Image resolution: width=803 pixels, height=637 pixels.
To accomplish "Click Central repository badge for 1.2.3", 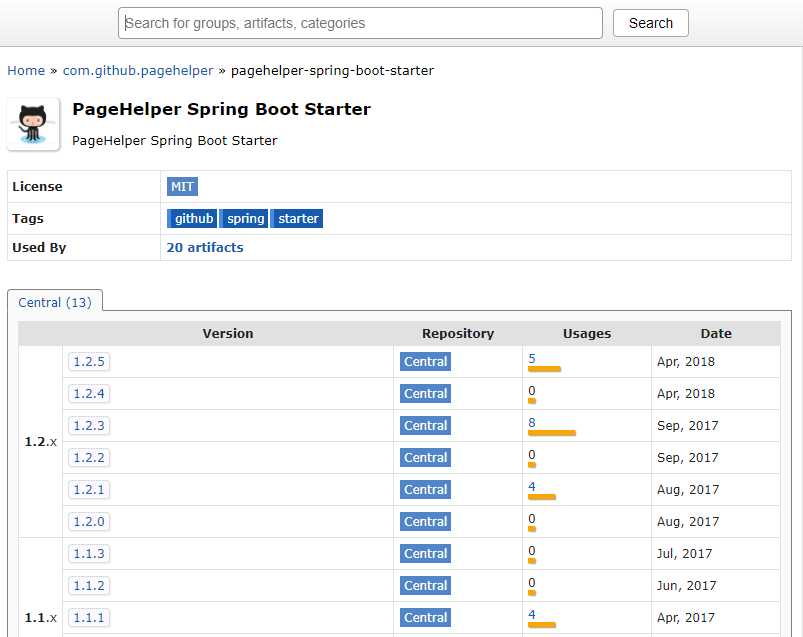I will tap(425, 426).
